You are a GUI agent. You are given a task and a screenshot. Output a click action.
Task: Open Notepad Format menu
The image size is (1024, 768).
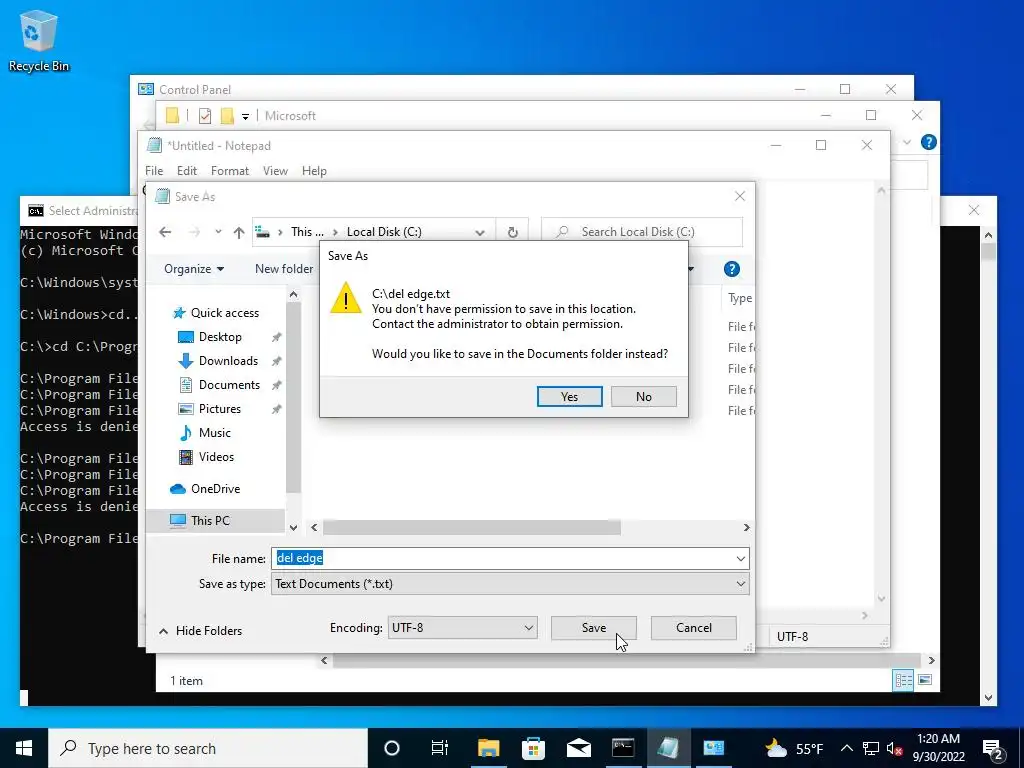click(x=230, y=171)
